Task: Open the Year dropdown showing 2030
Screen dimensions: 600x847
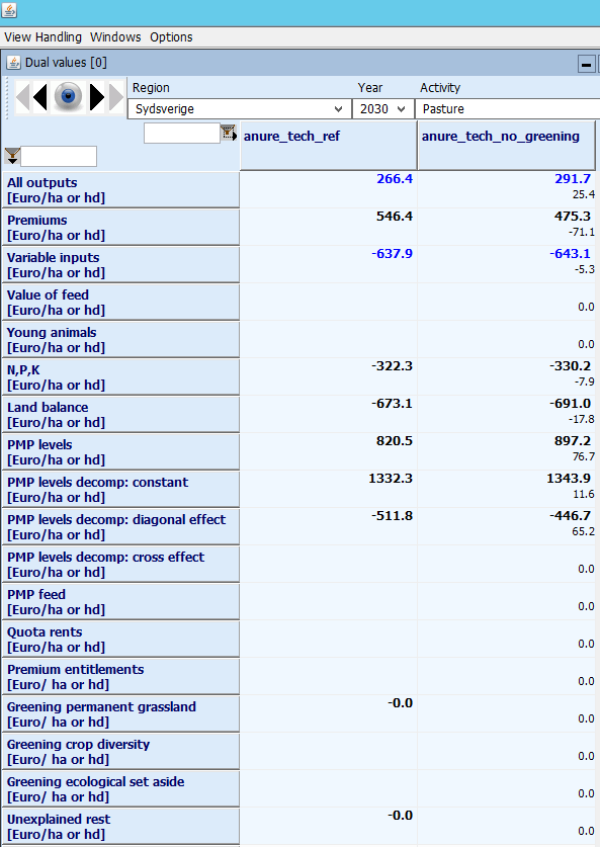Action: [383, 108]
